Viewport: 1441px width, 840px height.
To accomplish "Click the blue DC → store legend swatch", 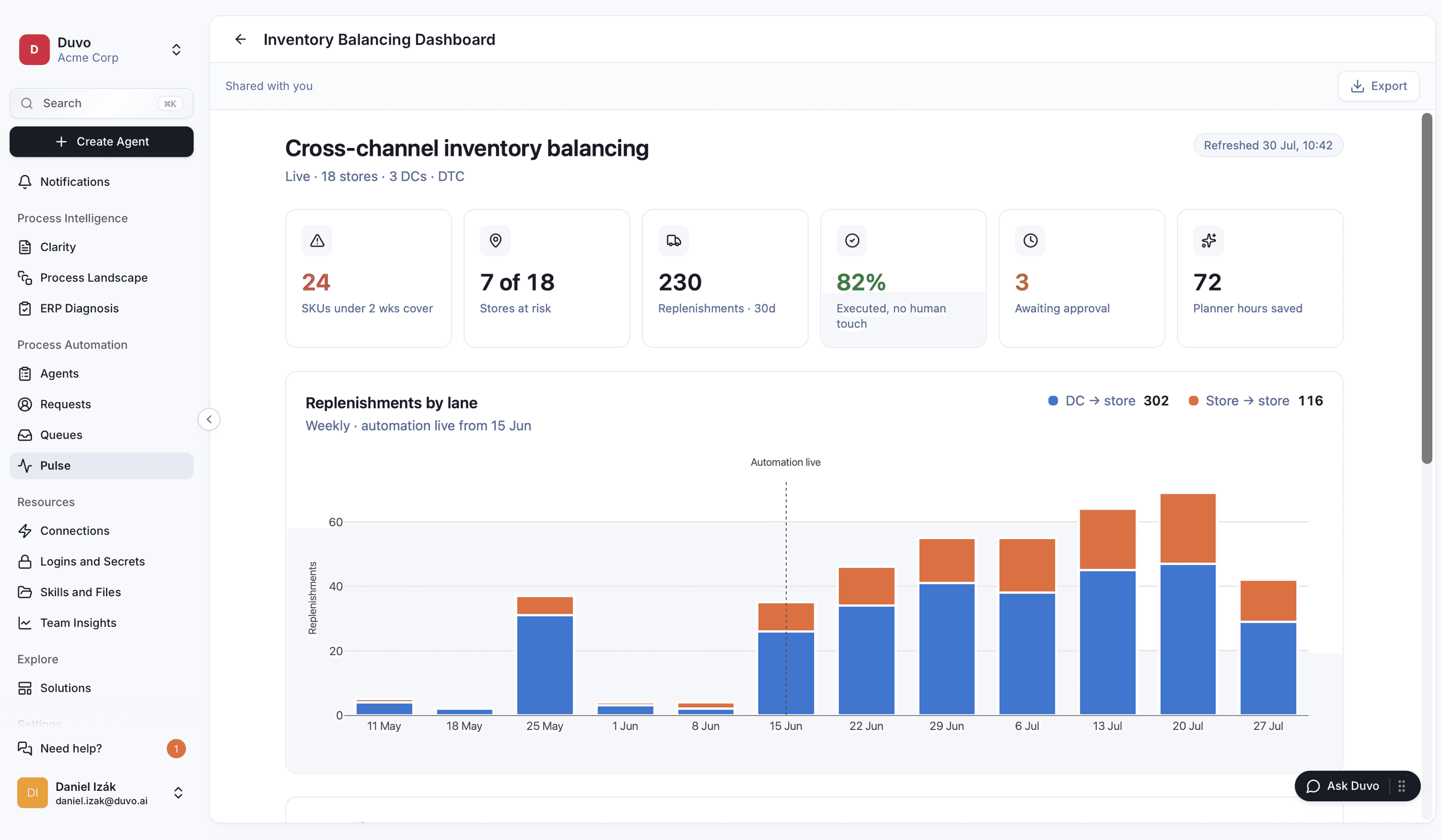I will click(x=1053, y=401).
